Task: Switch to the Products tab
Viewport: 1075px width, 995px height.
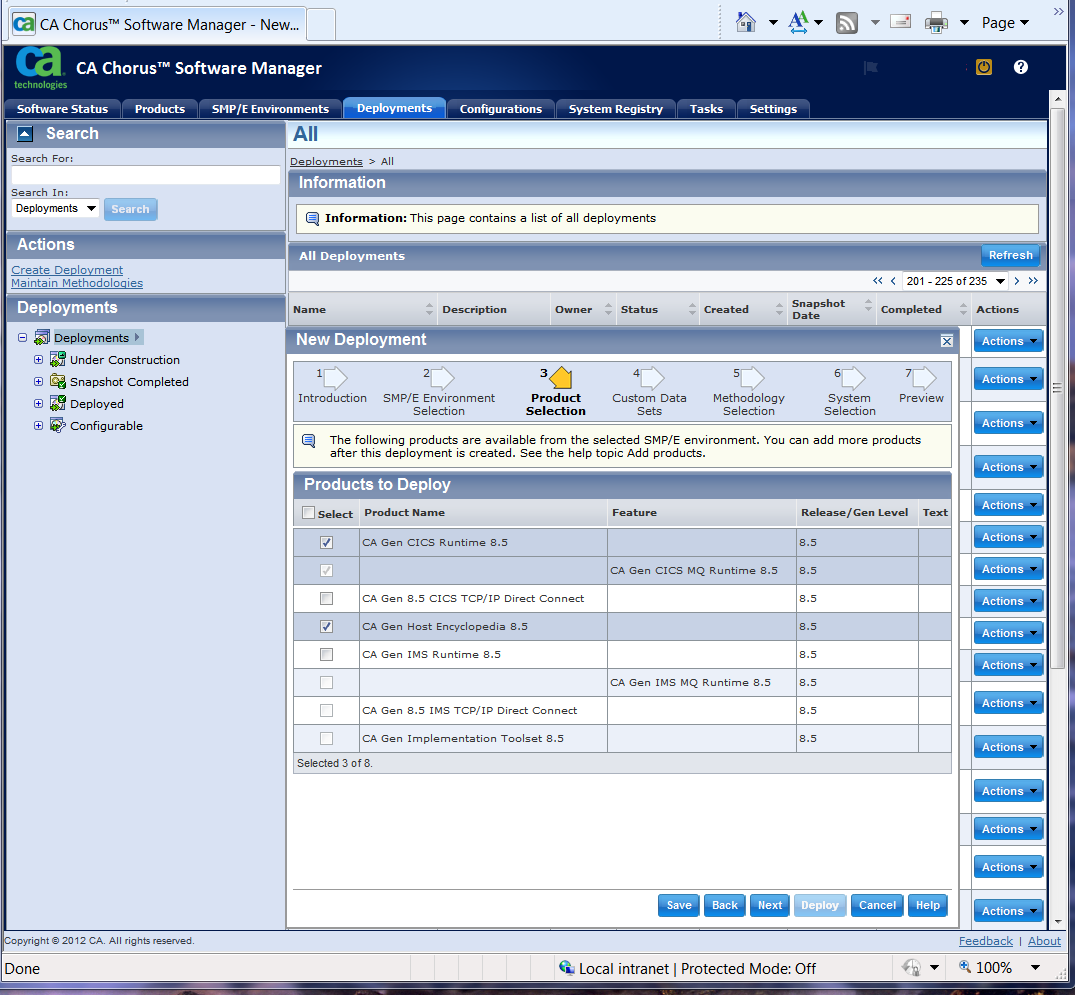Action: point(160,109)
